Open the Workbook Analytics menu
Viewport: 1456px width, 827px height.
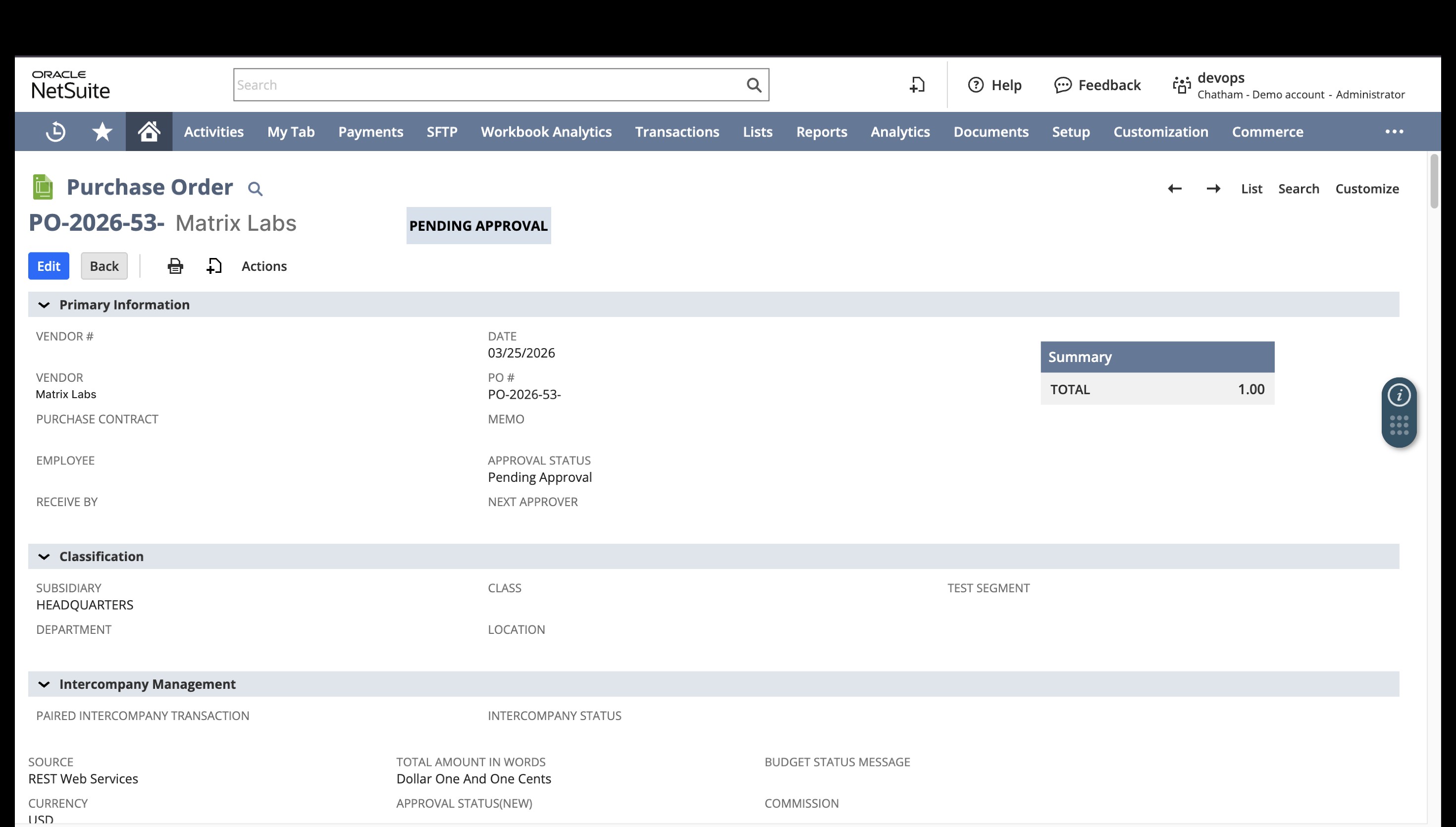pyautogui.click(x=546, y=132)
